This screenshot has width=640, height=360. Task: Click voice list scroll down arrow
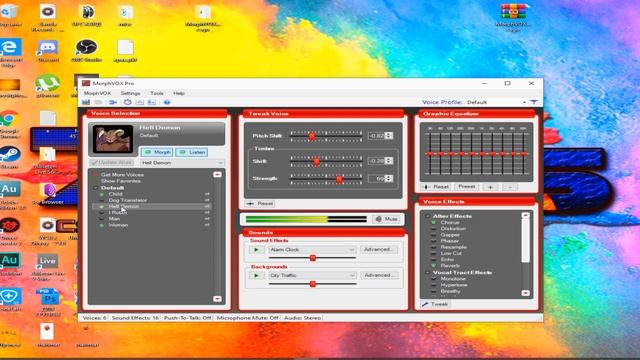217,299
